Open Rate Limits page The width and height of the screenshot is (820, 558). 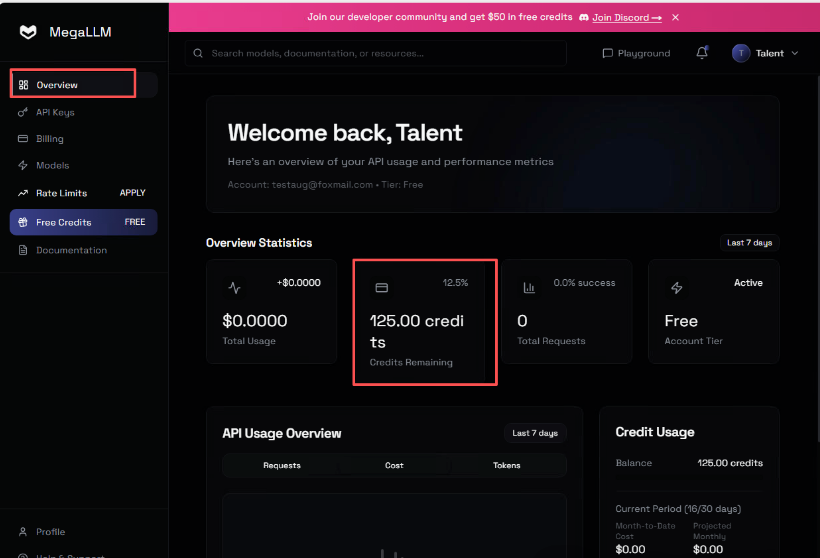84,193
